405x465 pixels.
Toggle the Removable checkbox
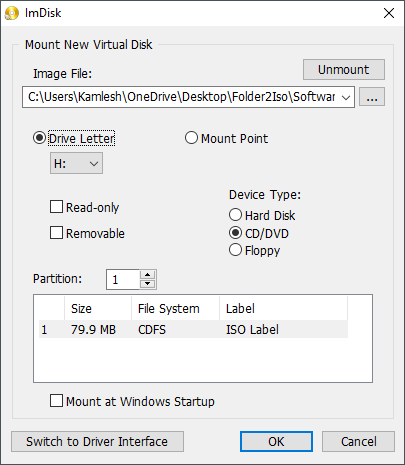pos(56,233)
